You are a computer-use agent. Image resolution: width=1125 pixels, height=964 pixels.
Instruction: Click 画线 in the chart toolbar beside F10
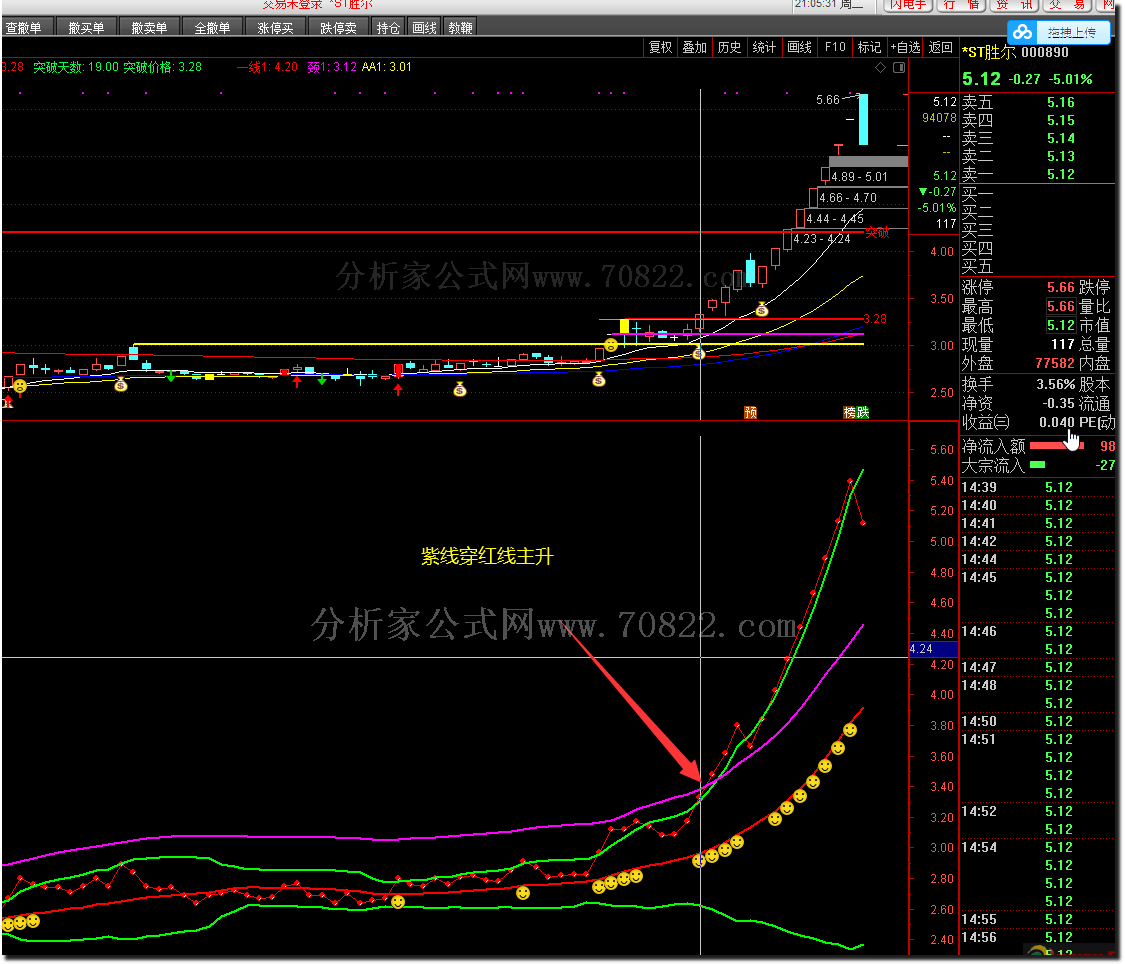(799, 47)
